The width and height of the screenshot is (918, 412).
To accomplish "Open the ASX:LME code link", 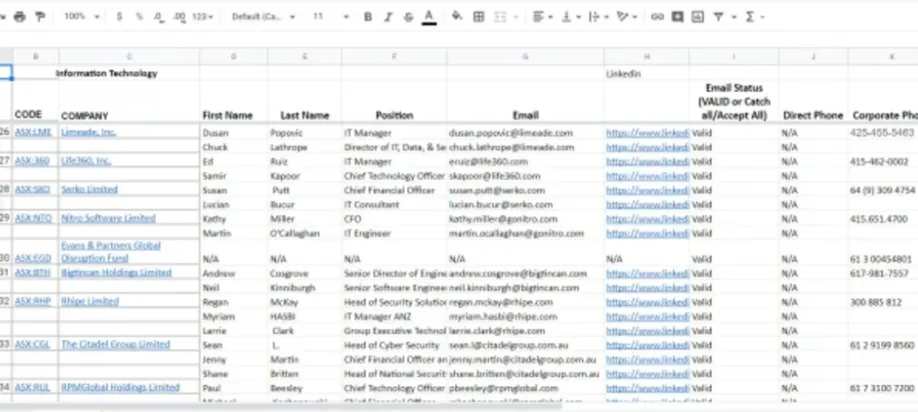I will (33, 132).
